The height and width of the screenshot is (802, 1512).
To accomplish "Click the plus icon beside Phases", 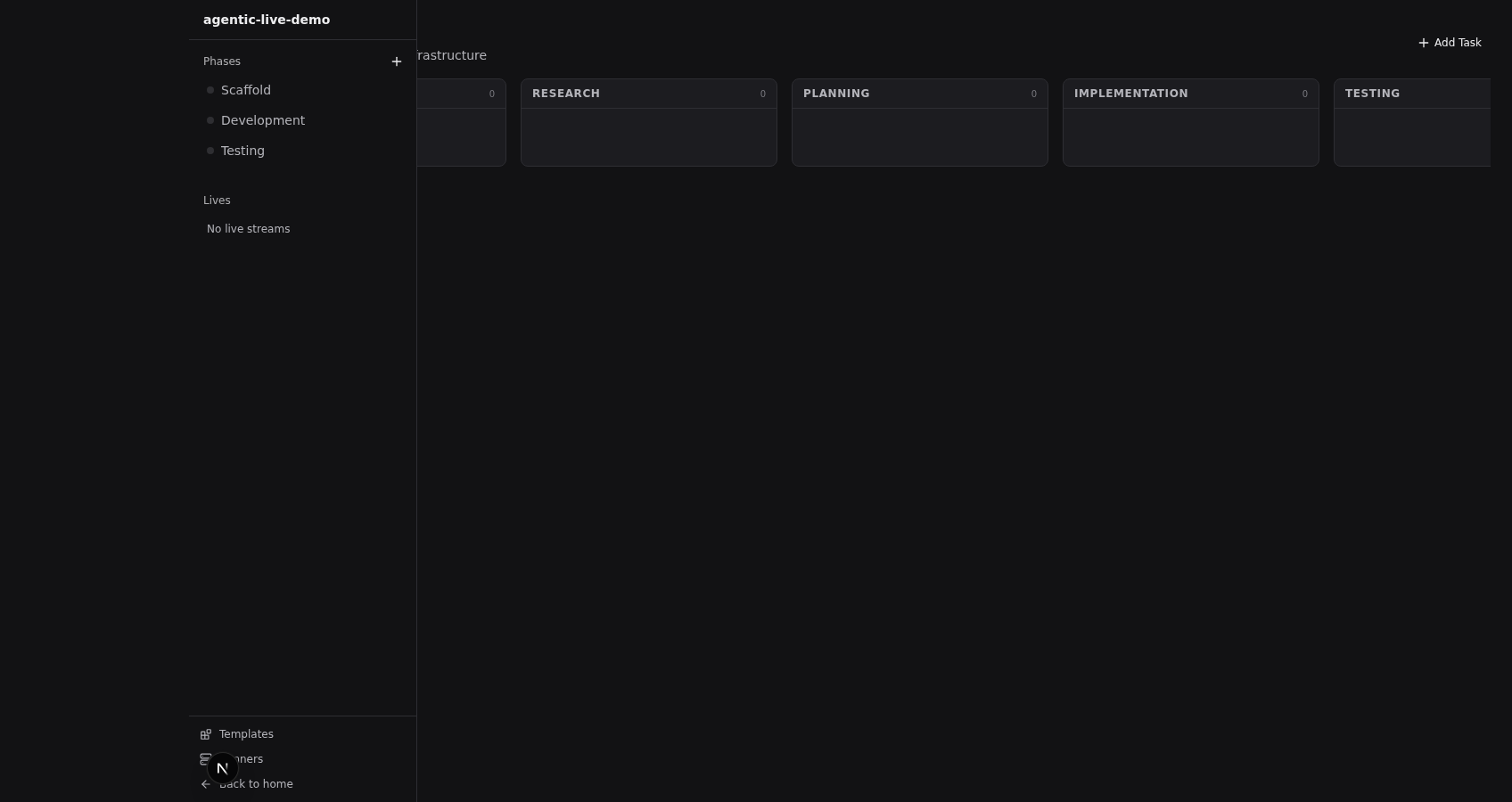I will pos(397,61).
